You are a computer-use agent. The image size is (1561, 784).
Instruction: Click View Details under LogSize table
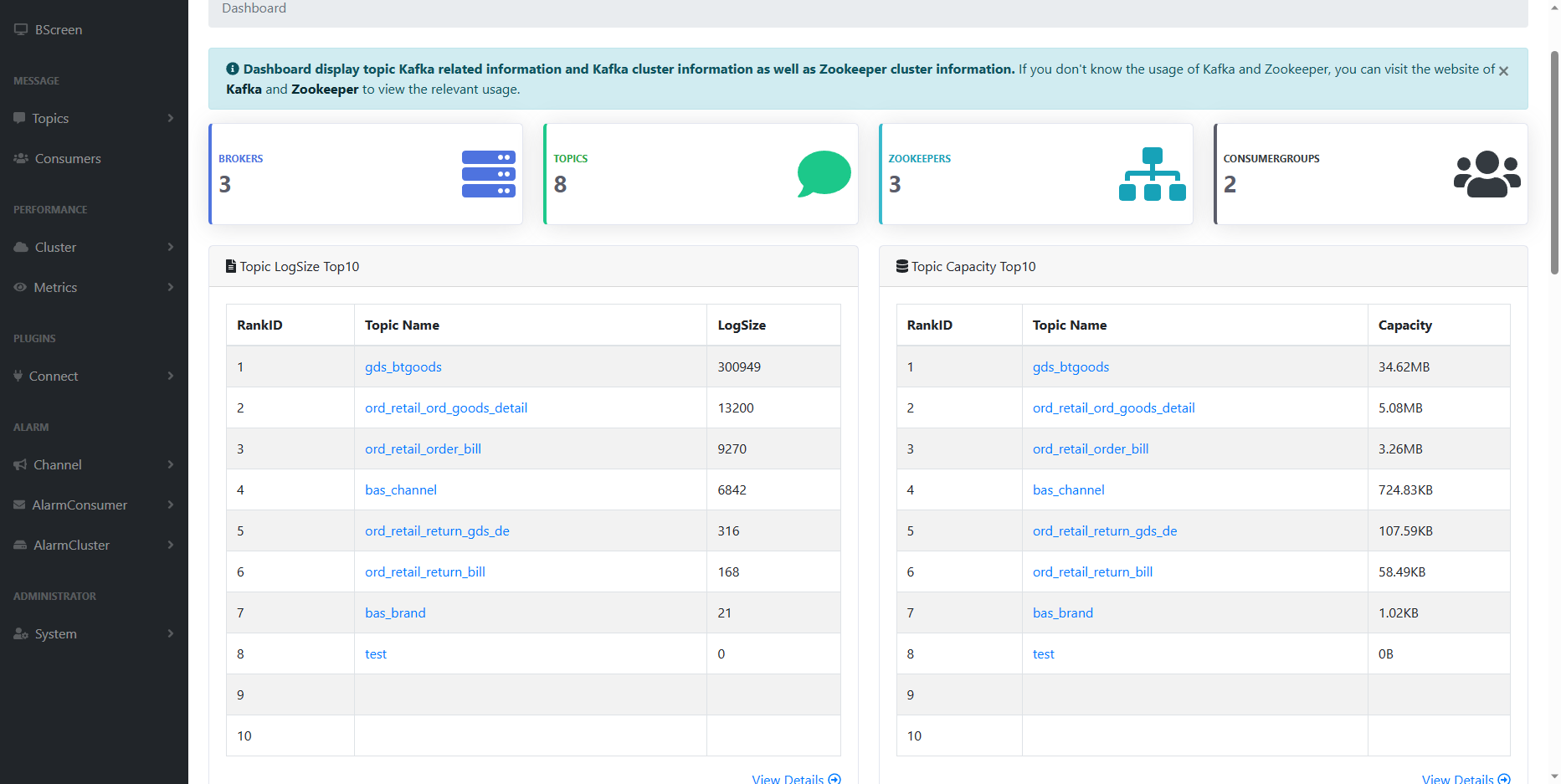click(788, 779)
